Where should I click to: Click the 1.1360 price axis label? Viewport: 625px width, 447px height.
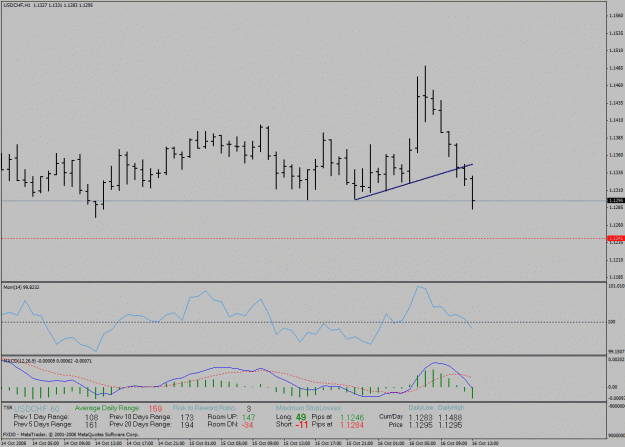point(616,155)
